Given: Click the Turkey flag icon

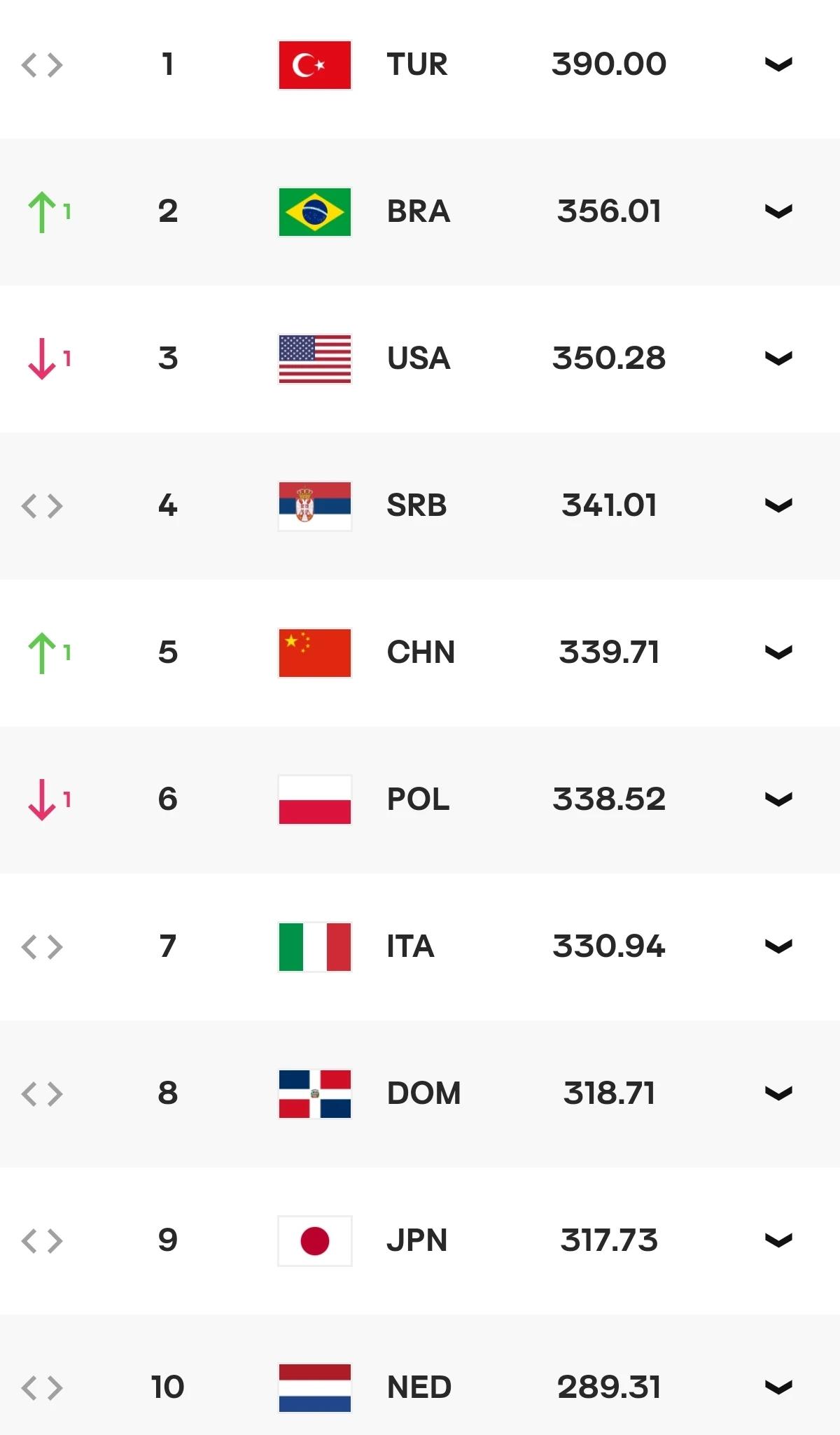Looking at the screenshot, I should click(314, 65).
